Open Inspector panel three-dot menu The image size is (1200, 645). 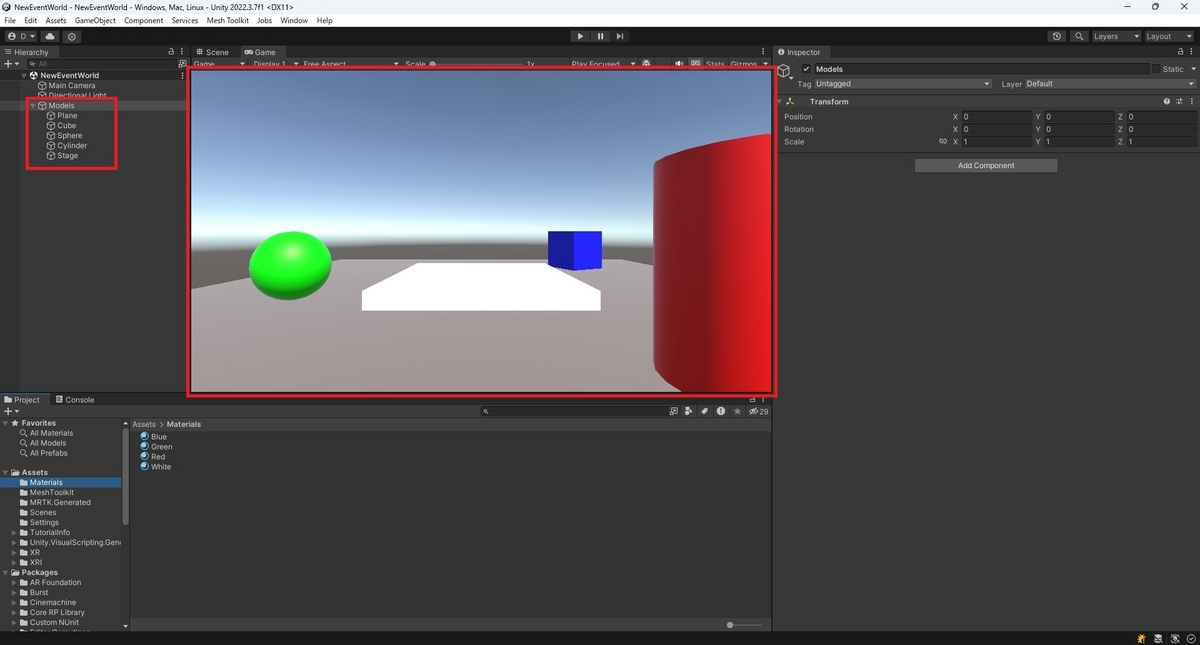(1192, 52)
